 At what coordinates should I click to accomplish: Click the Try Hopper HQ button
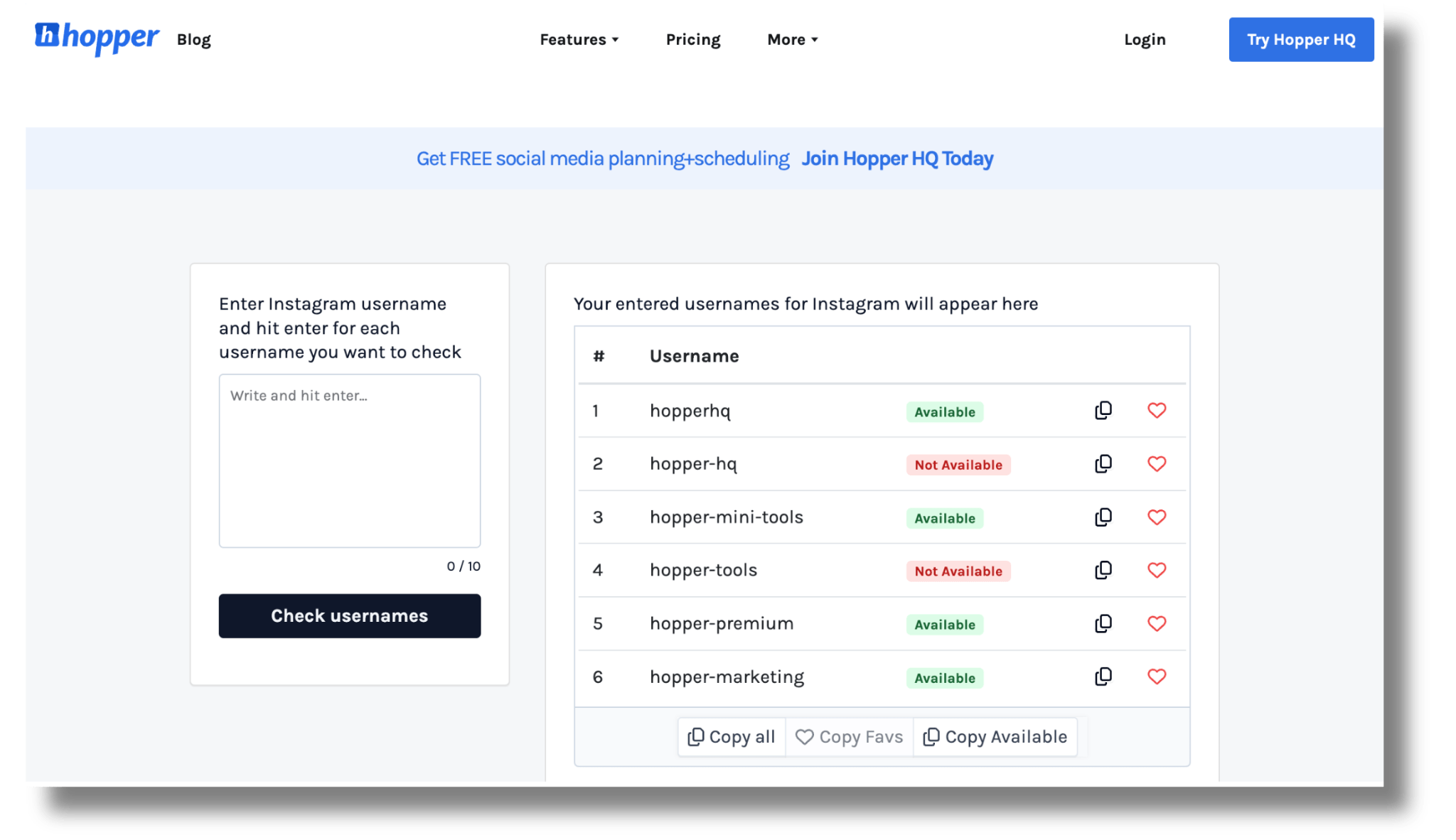[x=1300, y=40]
